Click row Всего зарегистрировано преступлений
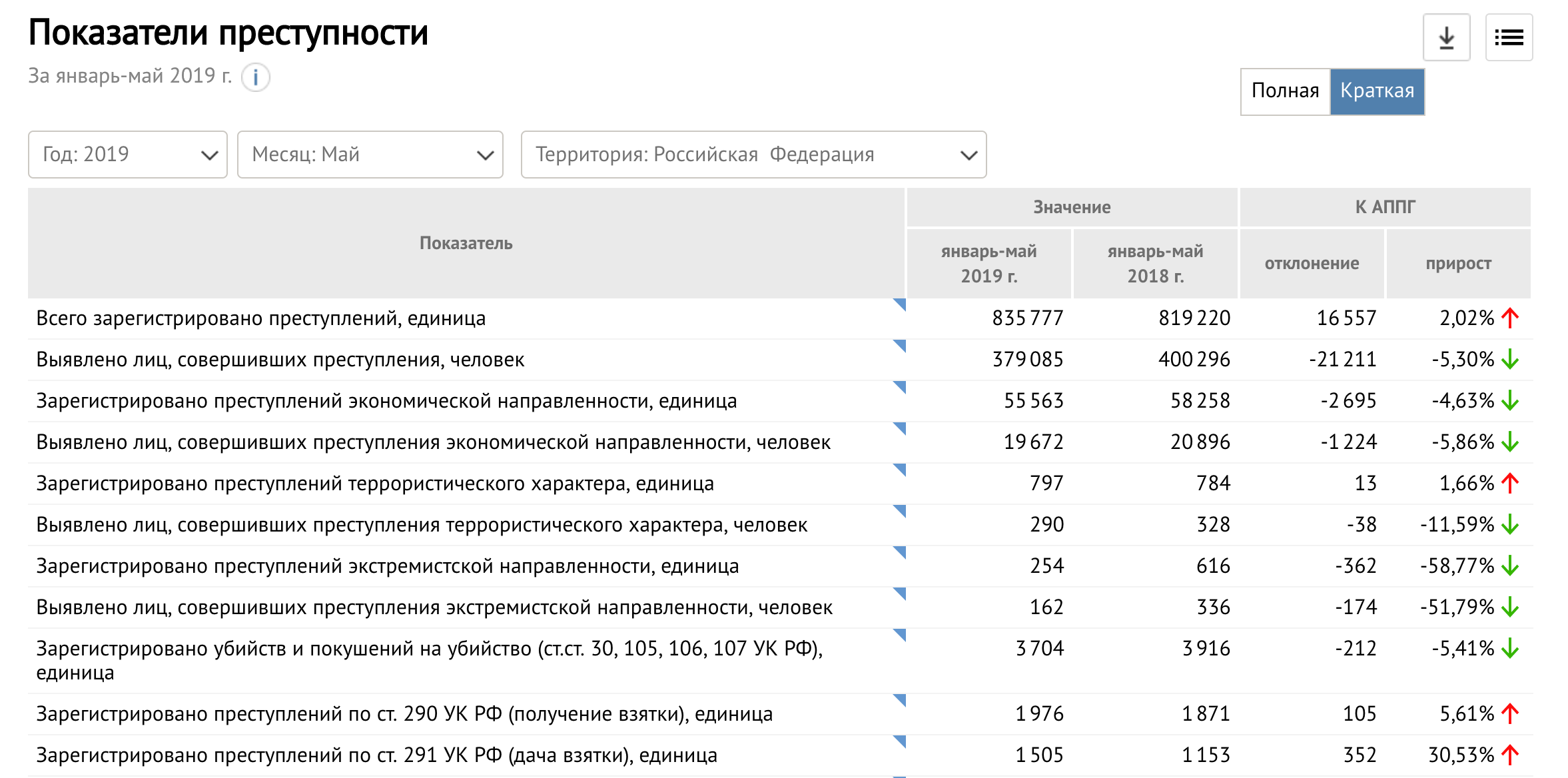Screen dimensions: 1568x778 click(x=261, y=318)
